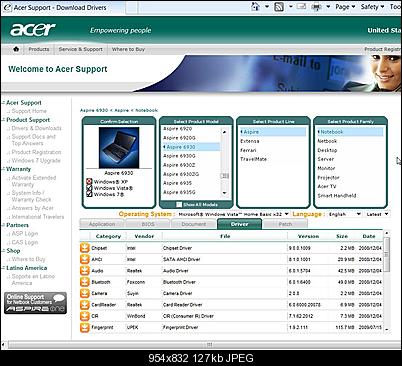Select Projector in the product family list
This screenshot has width=402, height=366.
click(328, 177)
